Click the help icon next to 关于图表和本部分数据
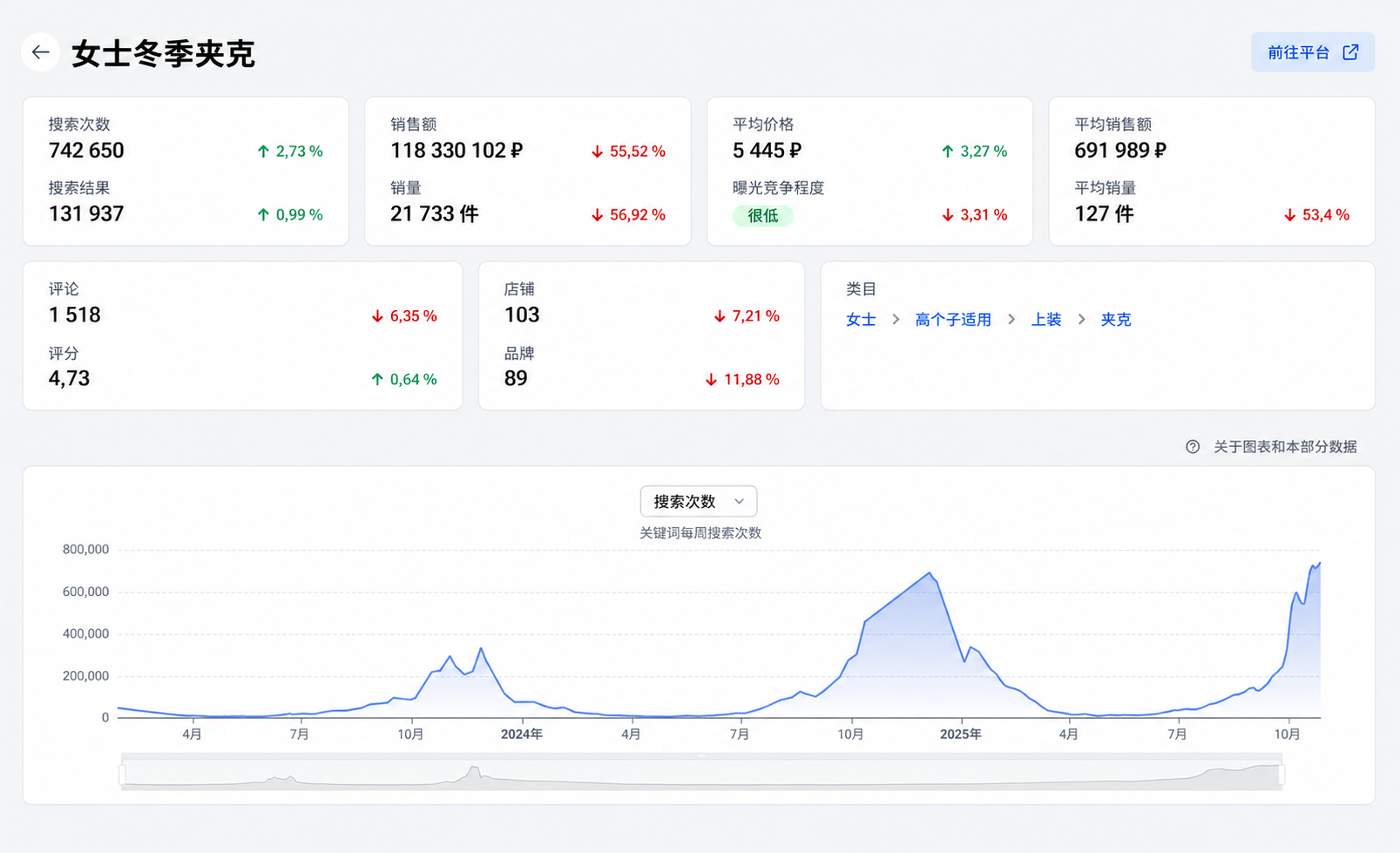The height and width of the screenshot is (853, 1400). click(1193, 447)
